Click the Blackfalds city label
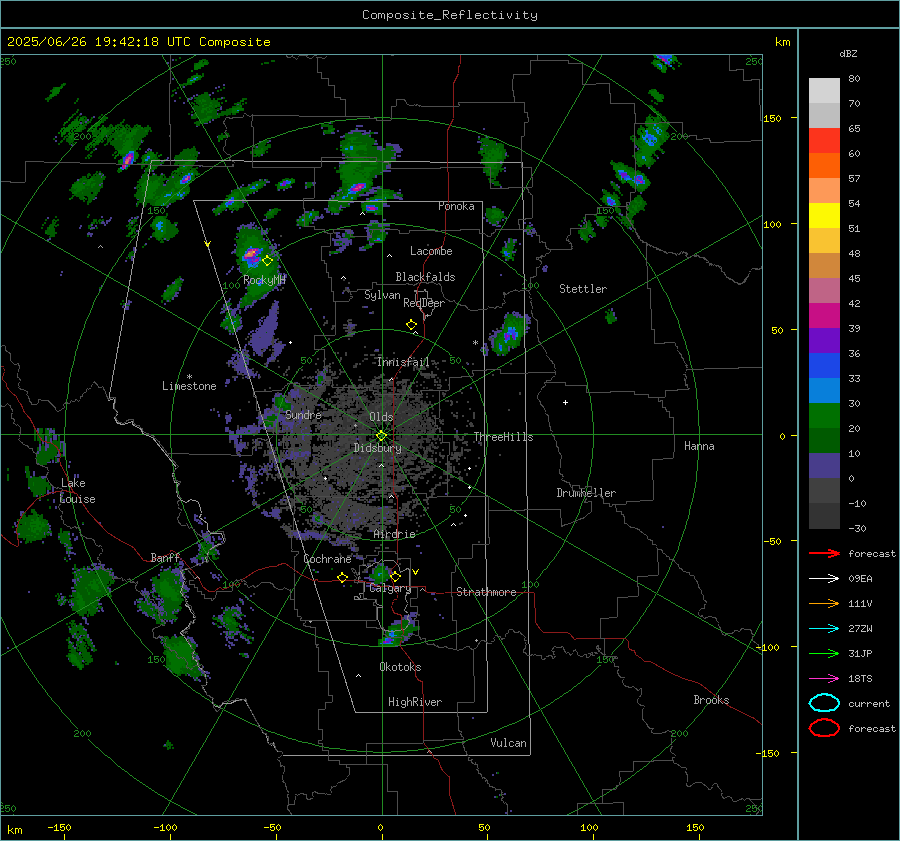Viewport: 900px width, 841px height. 425,277
